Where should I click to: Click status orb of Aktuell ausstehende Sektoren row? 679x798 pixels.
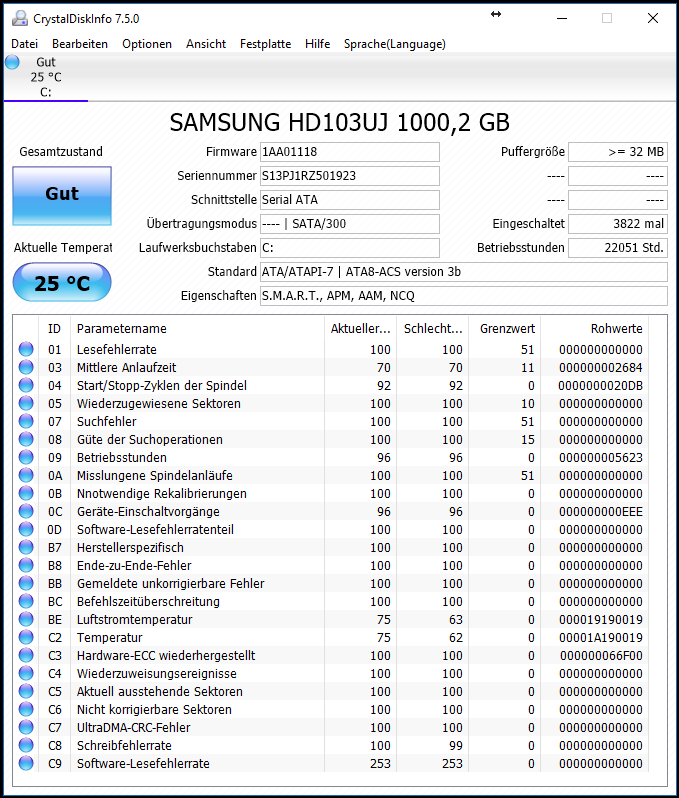pyautogui.click(x=26, y=691)
